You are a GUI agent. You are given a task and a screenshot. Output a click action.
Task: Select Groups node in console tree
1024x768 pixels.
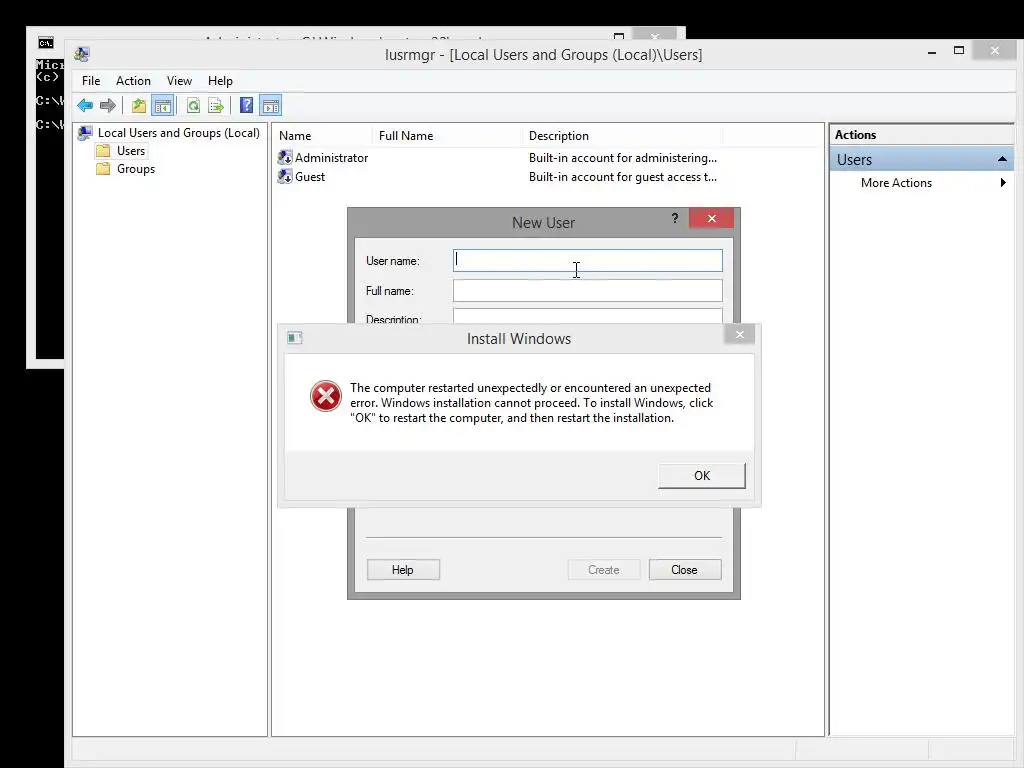(136, 169)
